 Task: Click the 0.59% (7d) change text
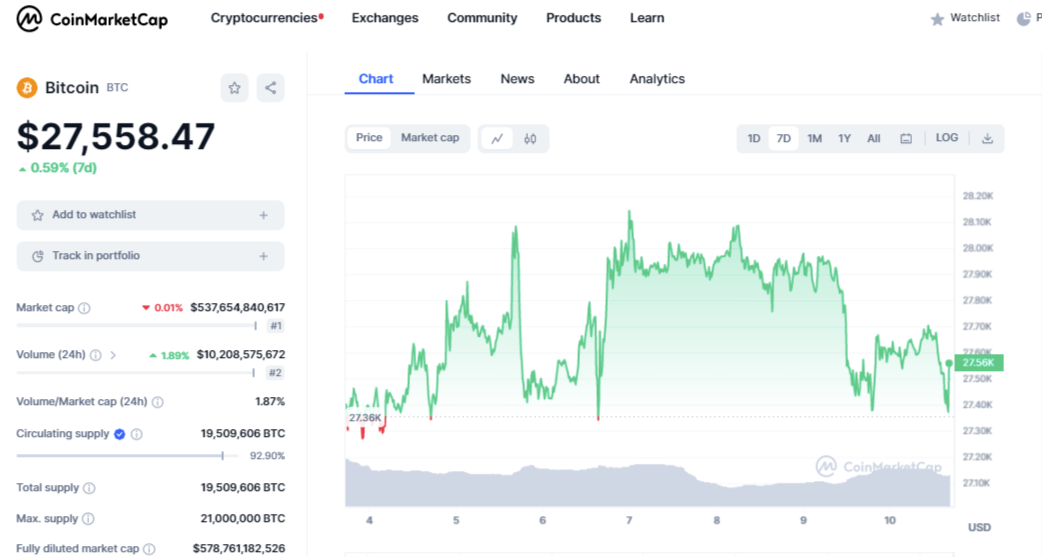point(63,168)
